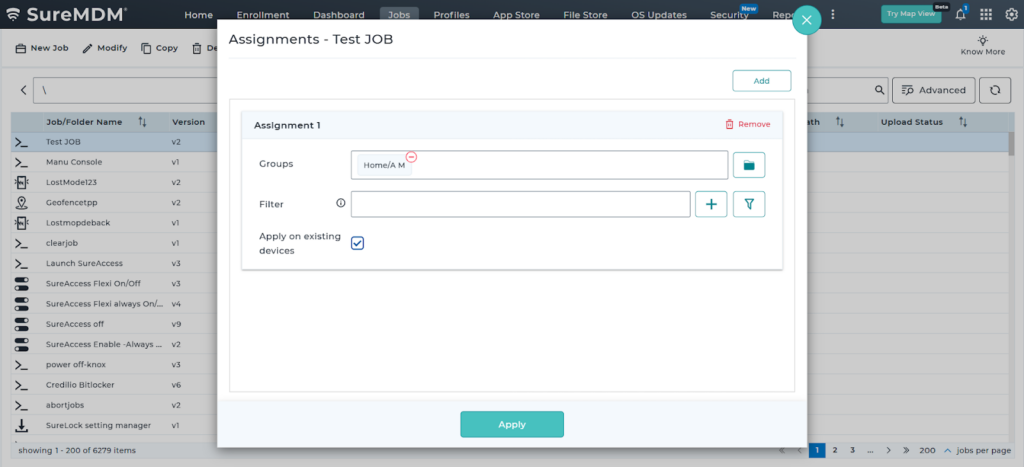This screenshot has height=467, width=1024.
Task: Click Remove on Assignment 1
Action: coord(747,125)
